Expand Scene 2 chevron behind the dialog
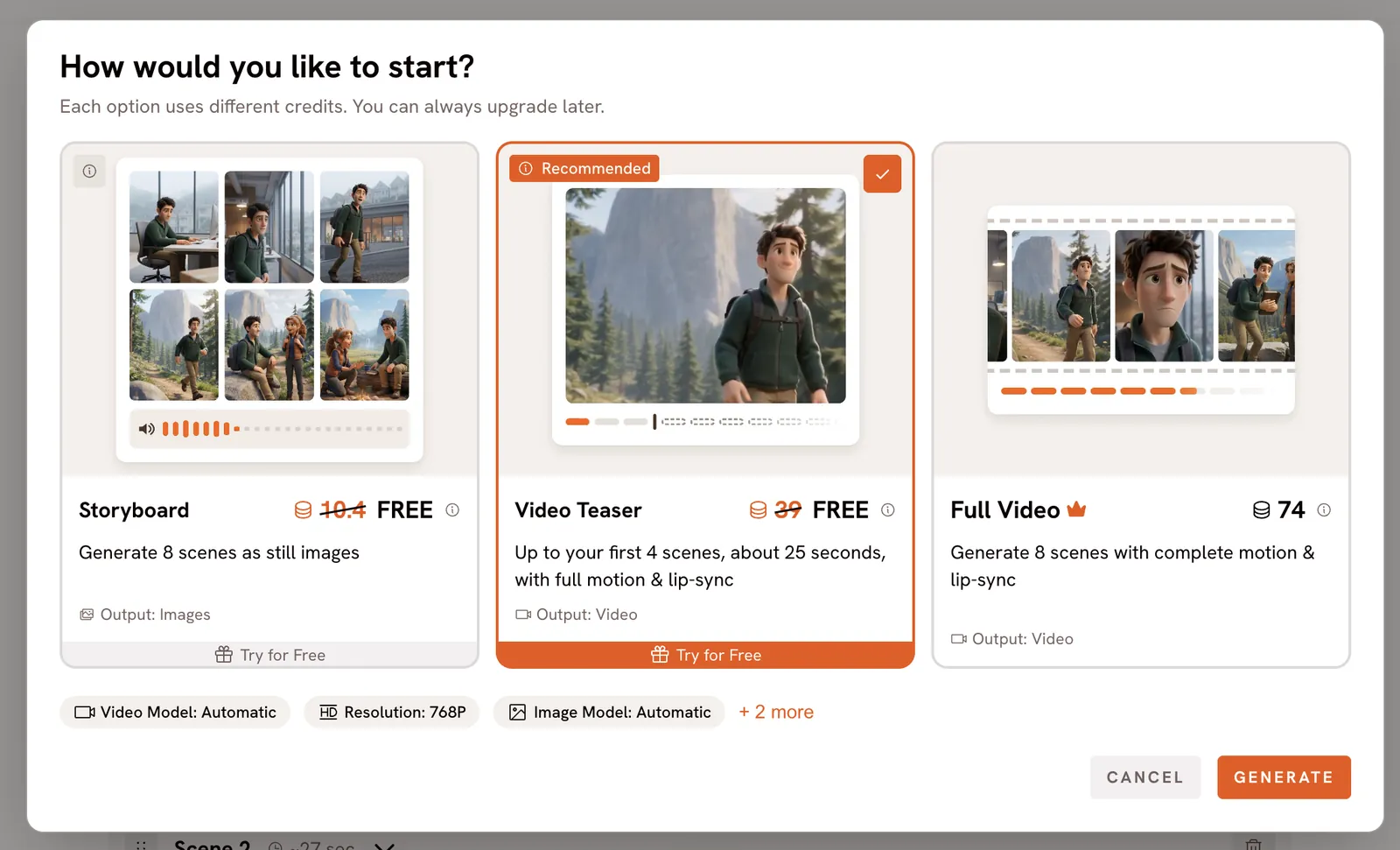The width and height of the screenshot is (1400, 850). (384, 846)
